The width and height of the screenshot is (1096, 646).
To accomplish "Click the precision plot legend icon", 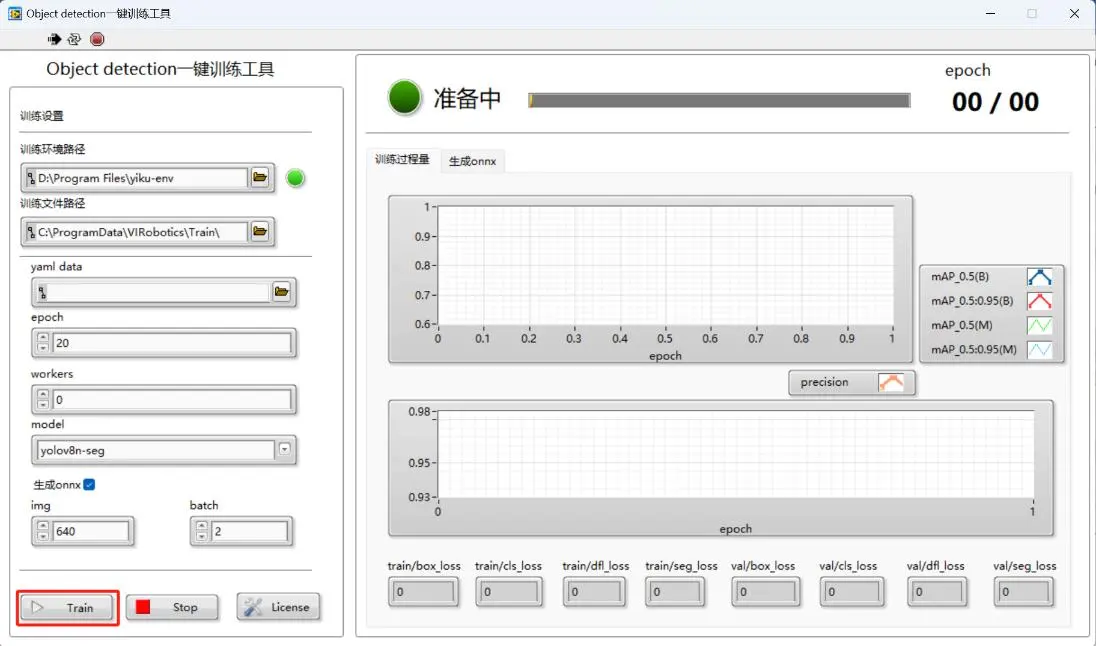I will [890, 382].
